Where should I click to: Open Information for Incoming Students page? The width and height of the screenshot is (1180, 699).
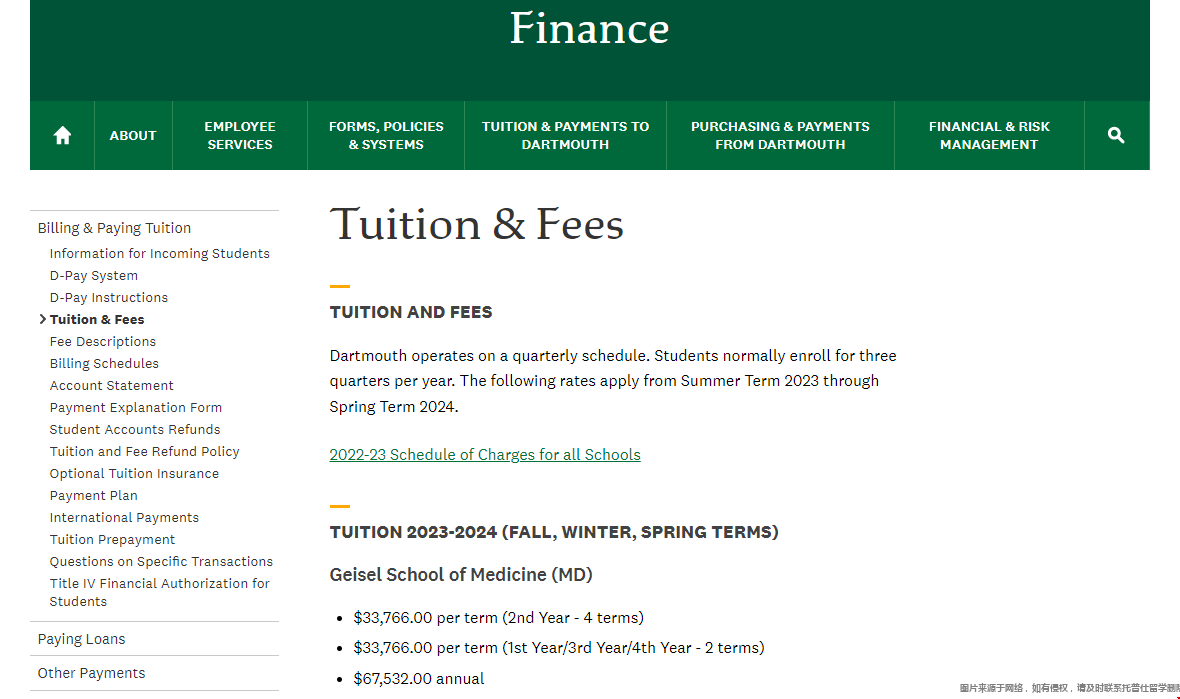tap(160, 254)
